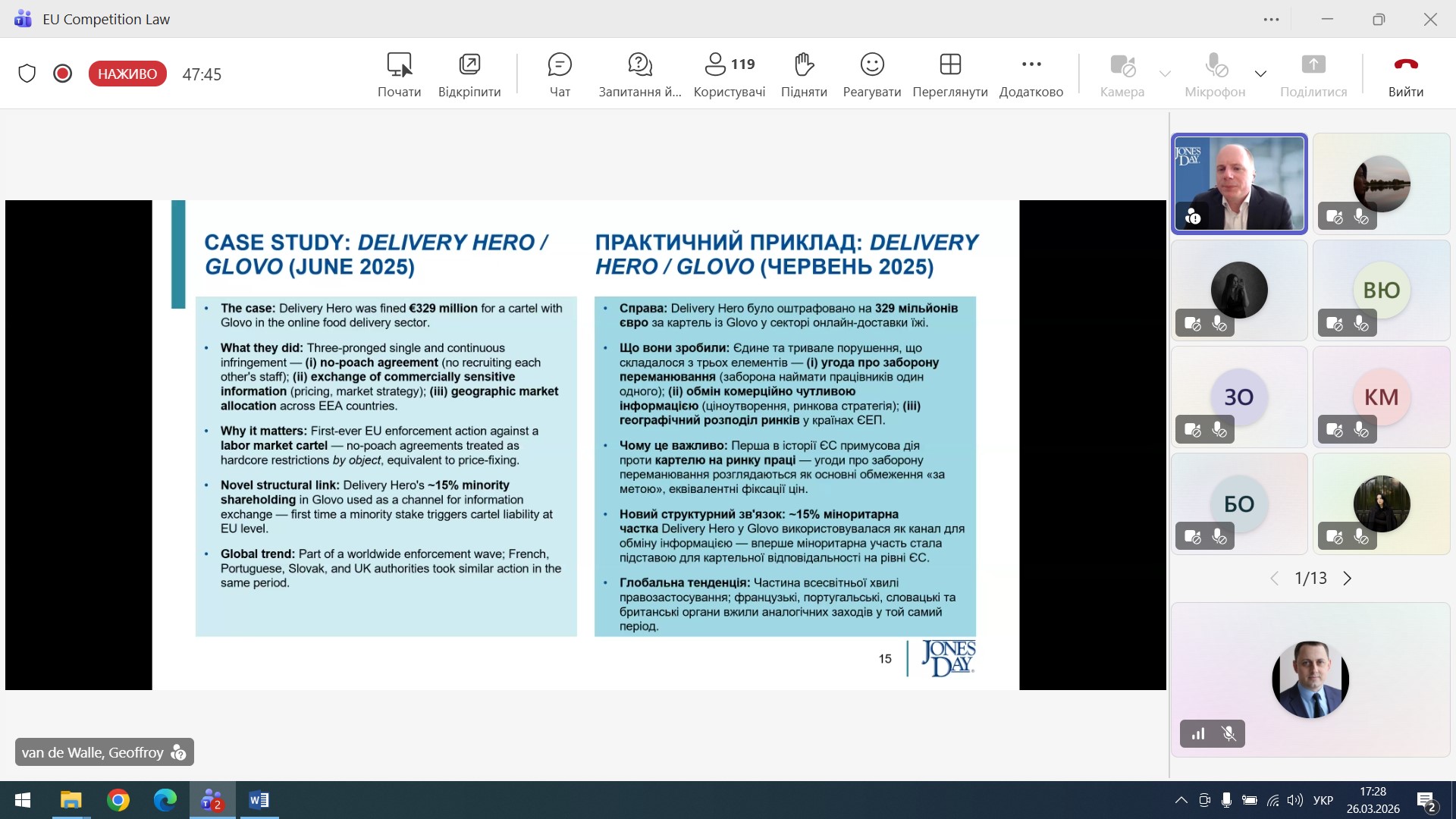Open the Користувачі participants list
Image resolution: width=1456 pixels, height=819 pixels.
(729, 74)
